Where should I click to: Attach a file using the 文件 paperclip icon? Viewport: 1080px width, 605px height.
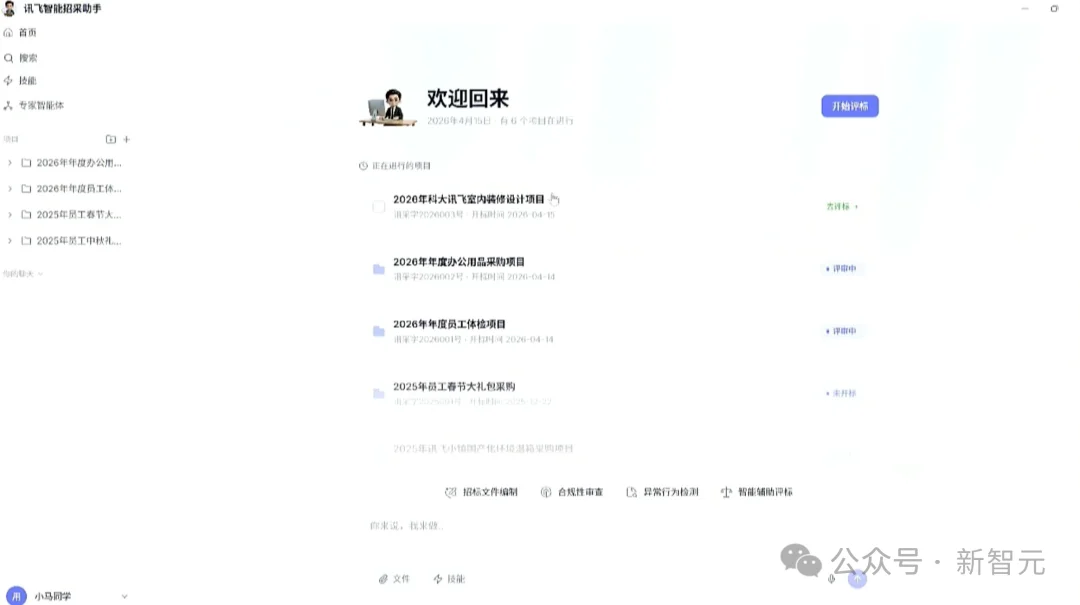394,578
